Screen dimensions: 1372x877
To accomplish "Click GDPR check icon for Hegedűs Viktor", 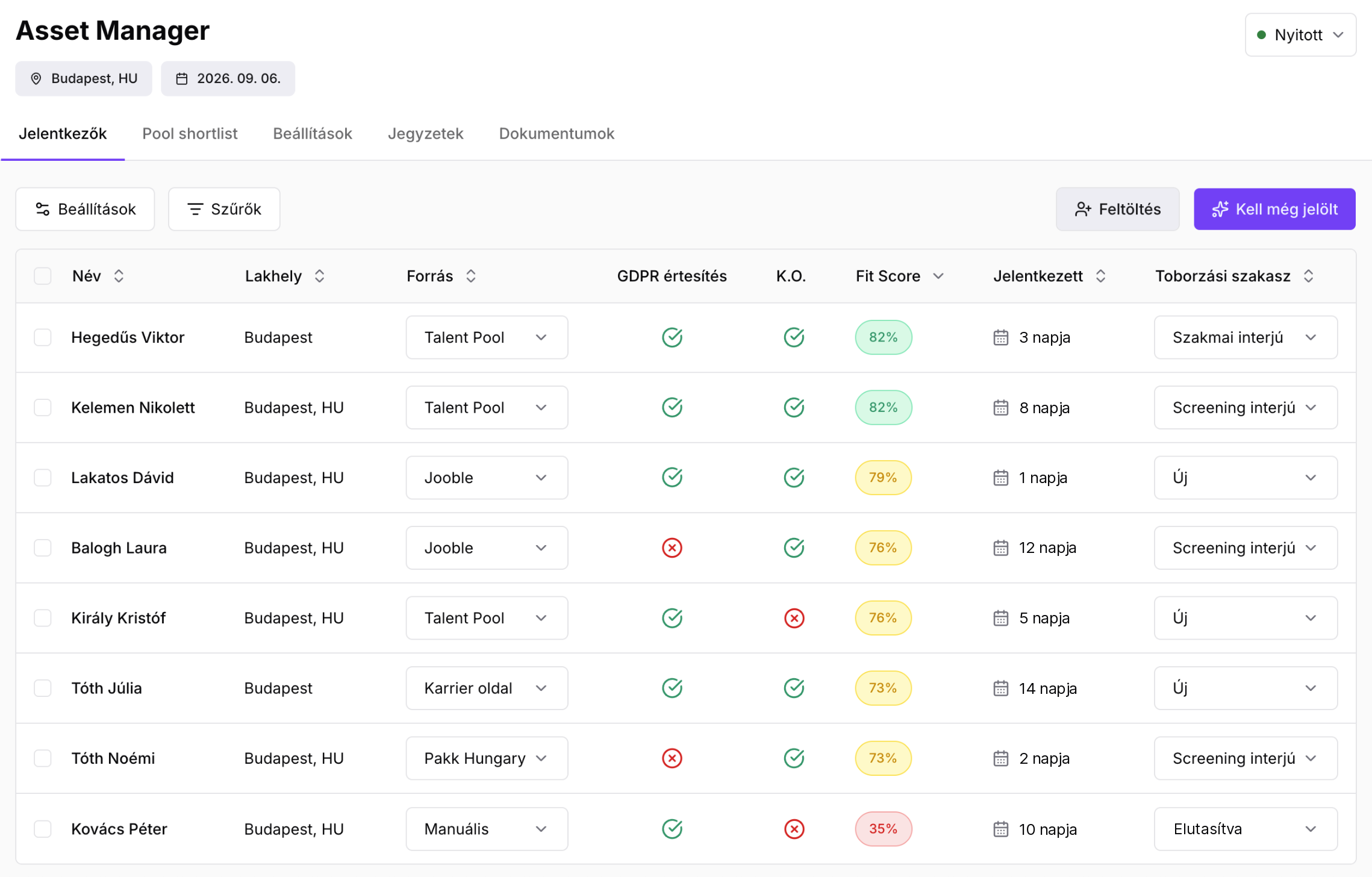I will click(672, 337).
